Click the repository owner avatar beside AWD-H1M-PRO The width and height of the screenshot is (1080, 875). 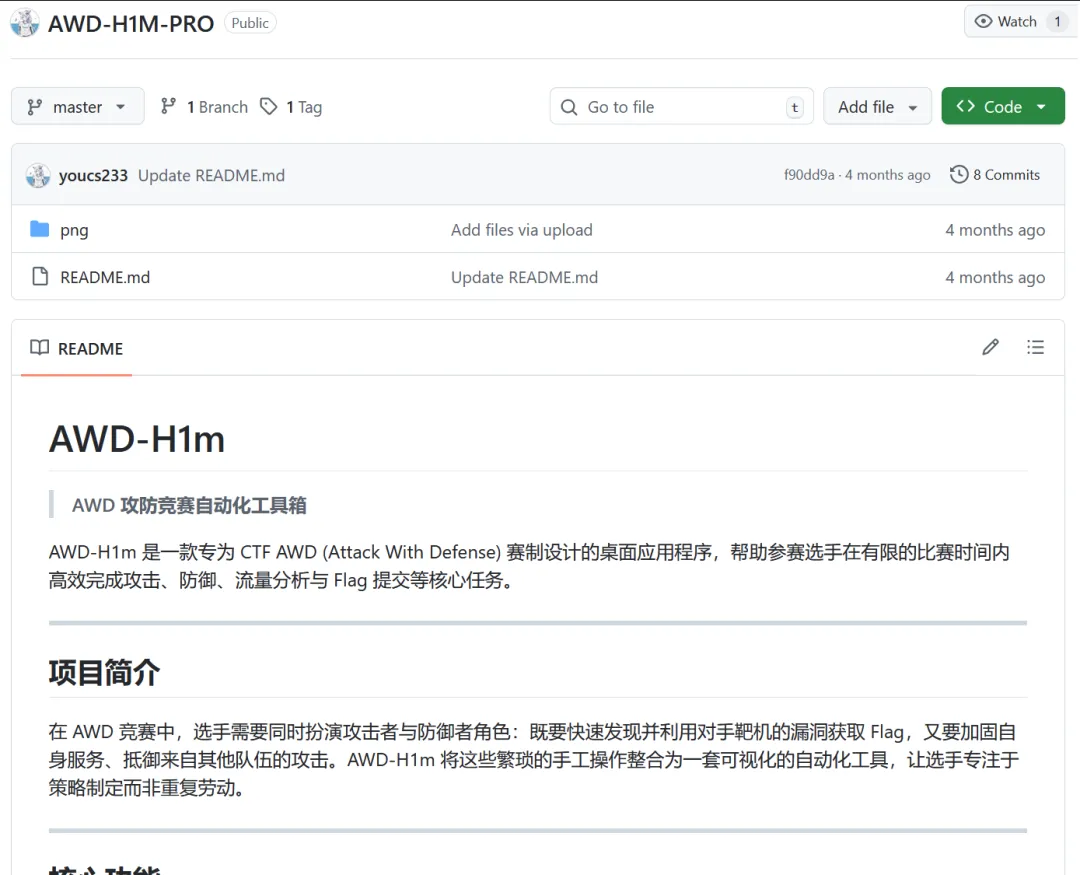pyautogui.click(x=24, y=23)
